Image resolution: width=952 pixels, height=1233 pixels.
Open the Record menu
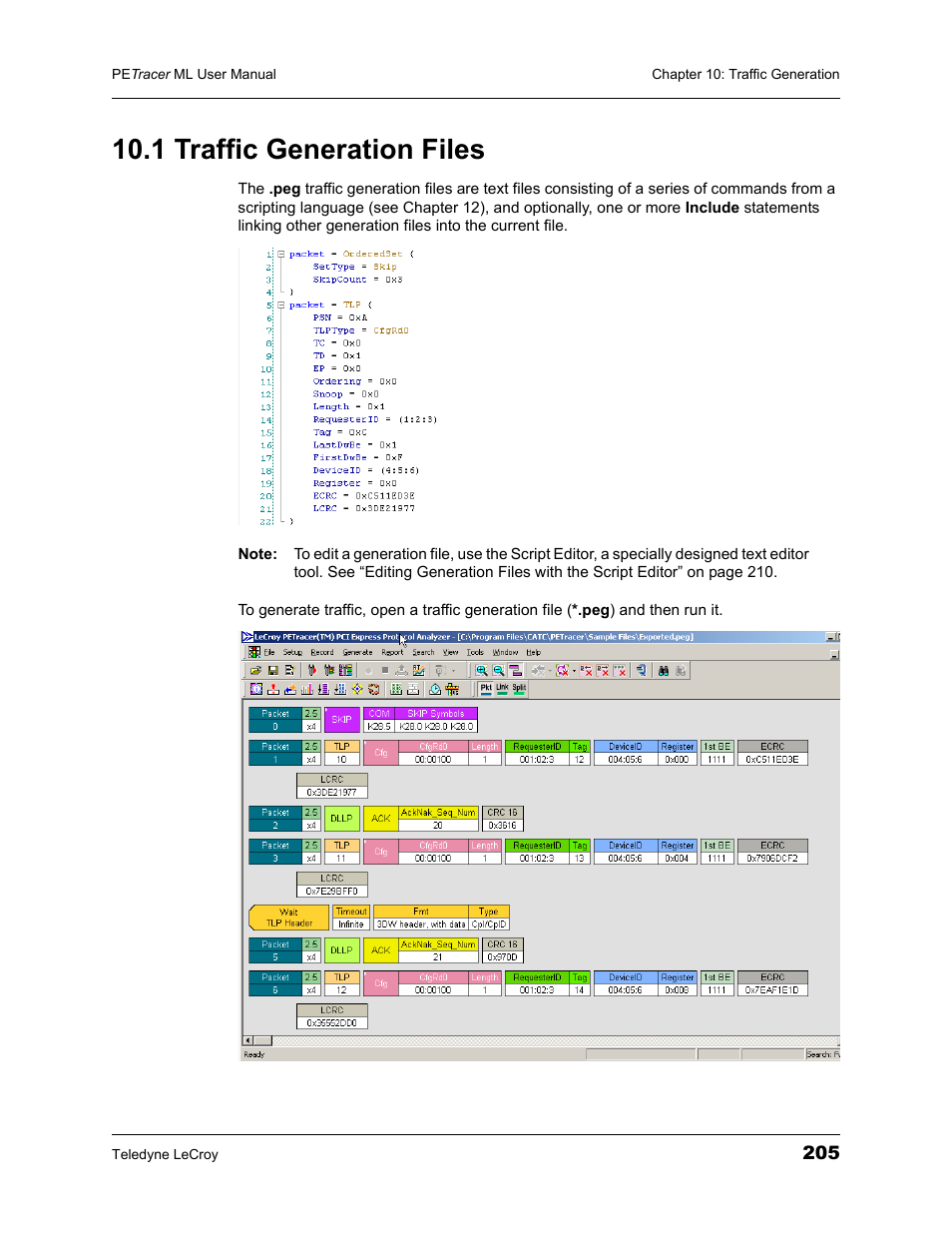(321, 653)
